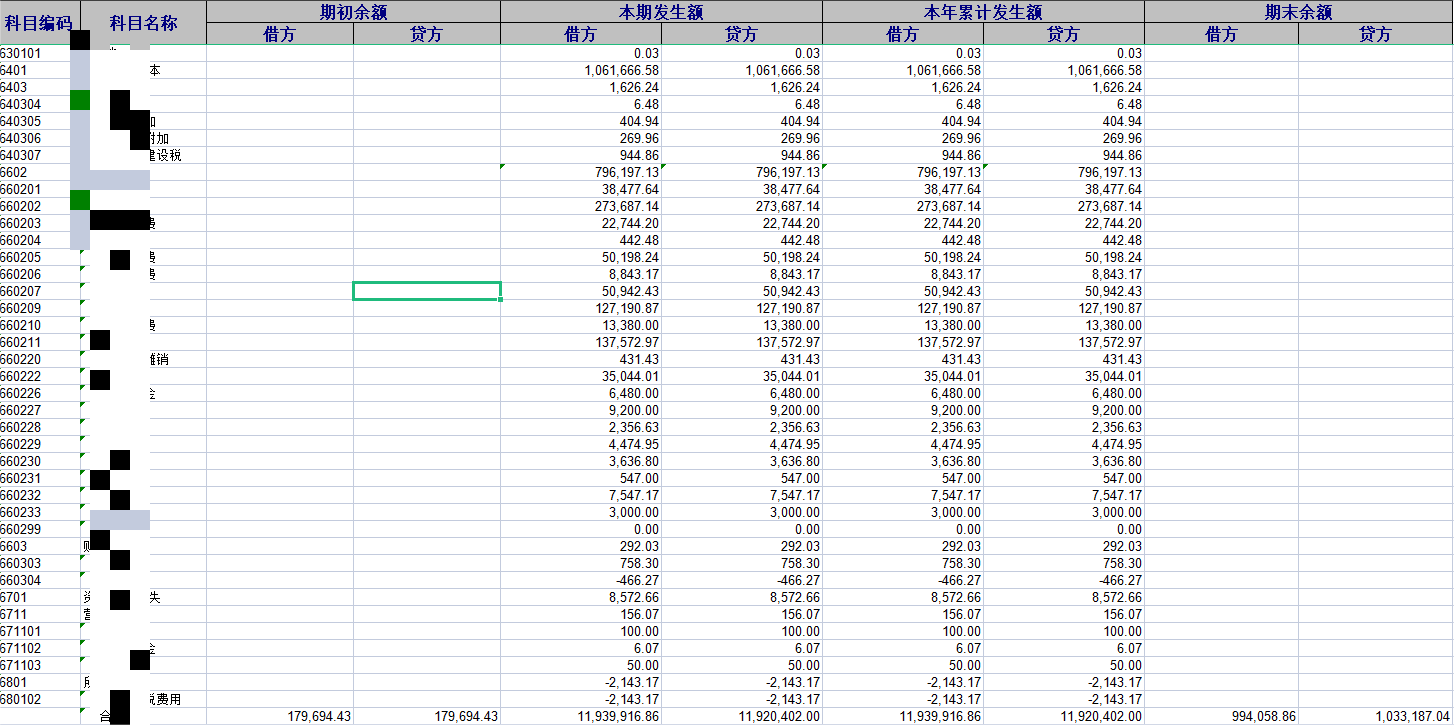Click account code 660304
Image resolution: width=1454 pixels, height=725 pixels.
point(21,580)
